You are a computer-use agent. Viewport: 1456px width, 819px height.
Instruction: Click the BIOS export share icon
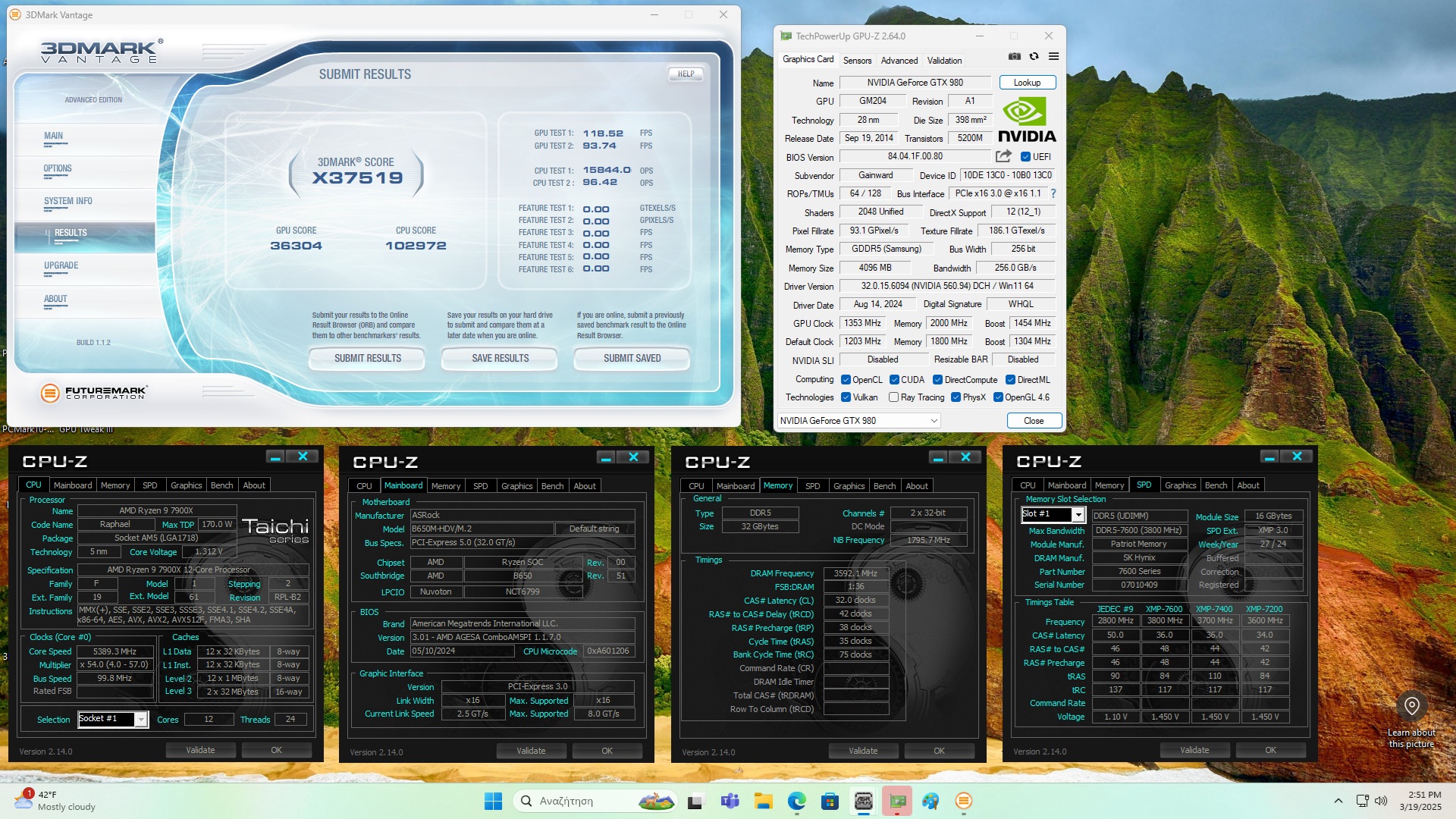point(1003,156)
